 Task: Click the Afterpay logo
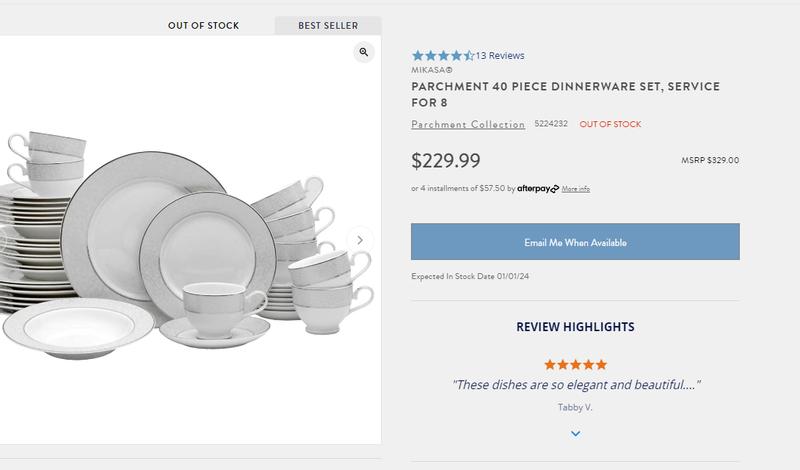[537, 188]
